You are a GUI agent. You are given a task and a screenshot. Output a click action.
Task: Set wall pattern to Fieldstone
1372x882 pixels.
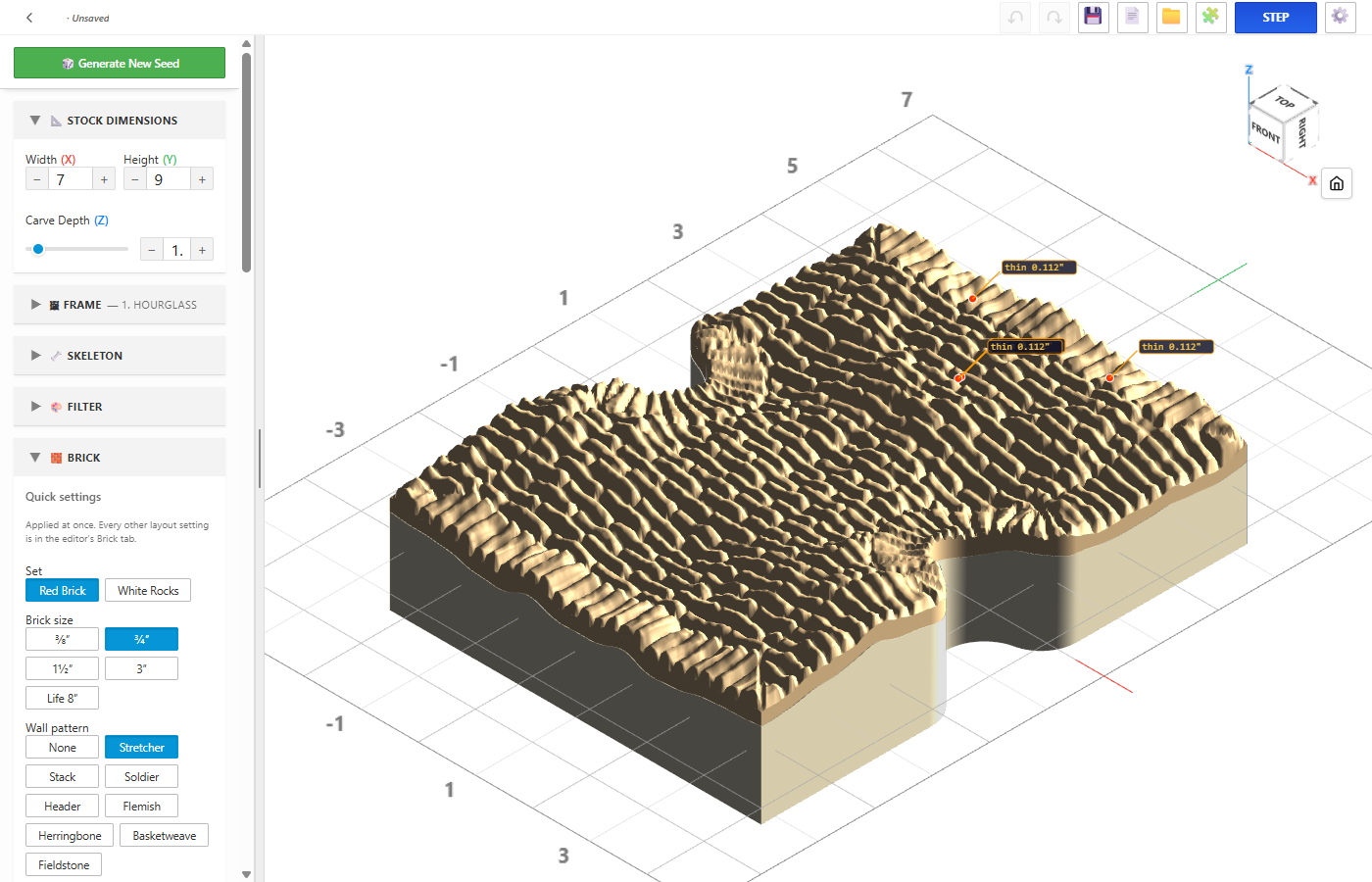tap(64, 864)
